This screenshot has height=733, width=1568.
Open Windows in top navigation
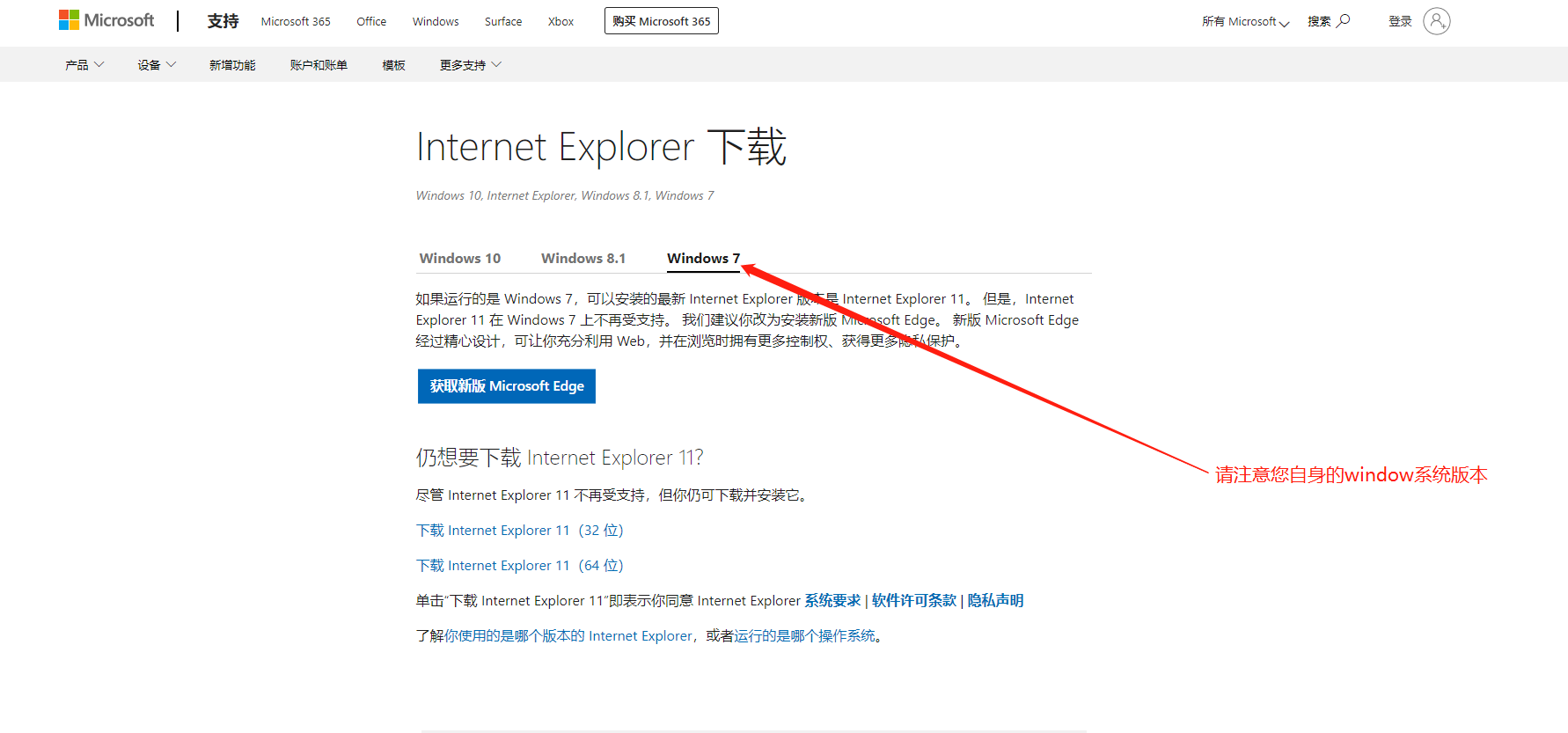coord(436,21)
